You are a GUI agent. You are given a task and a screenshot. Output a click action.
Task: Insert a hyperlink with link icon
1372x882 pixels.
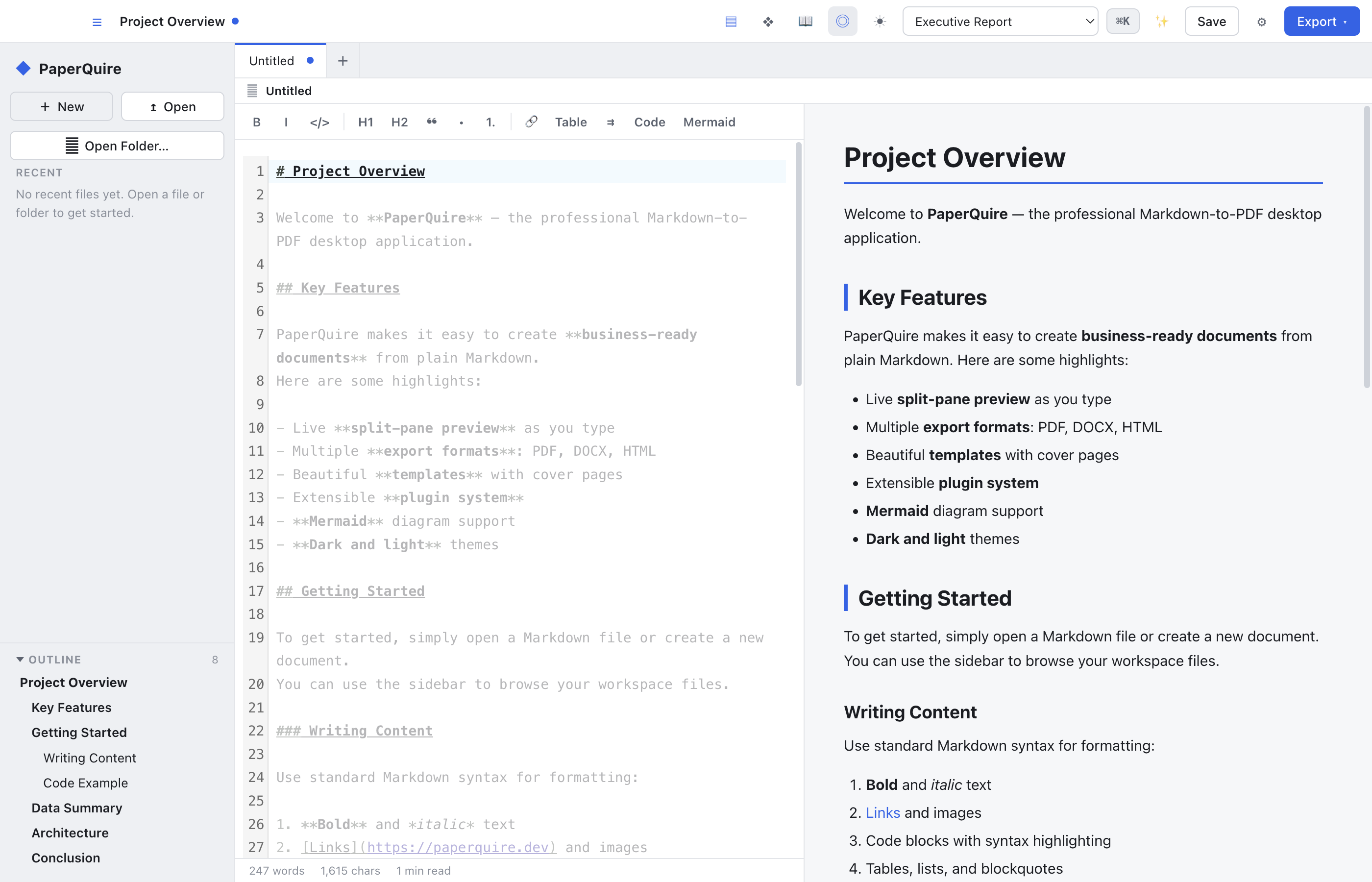click(x=531, y=122)
